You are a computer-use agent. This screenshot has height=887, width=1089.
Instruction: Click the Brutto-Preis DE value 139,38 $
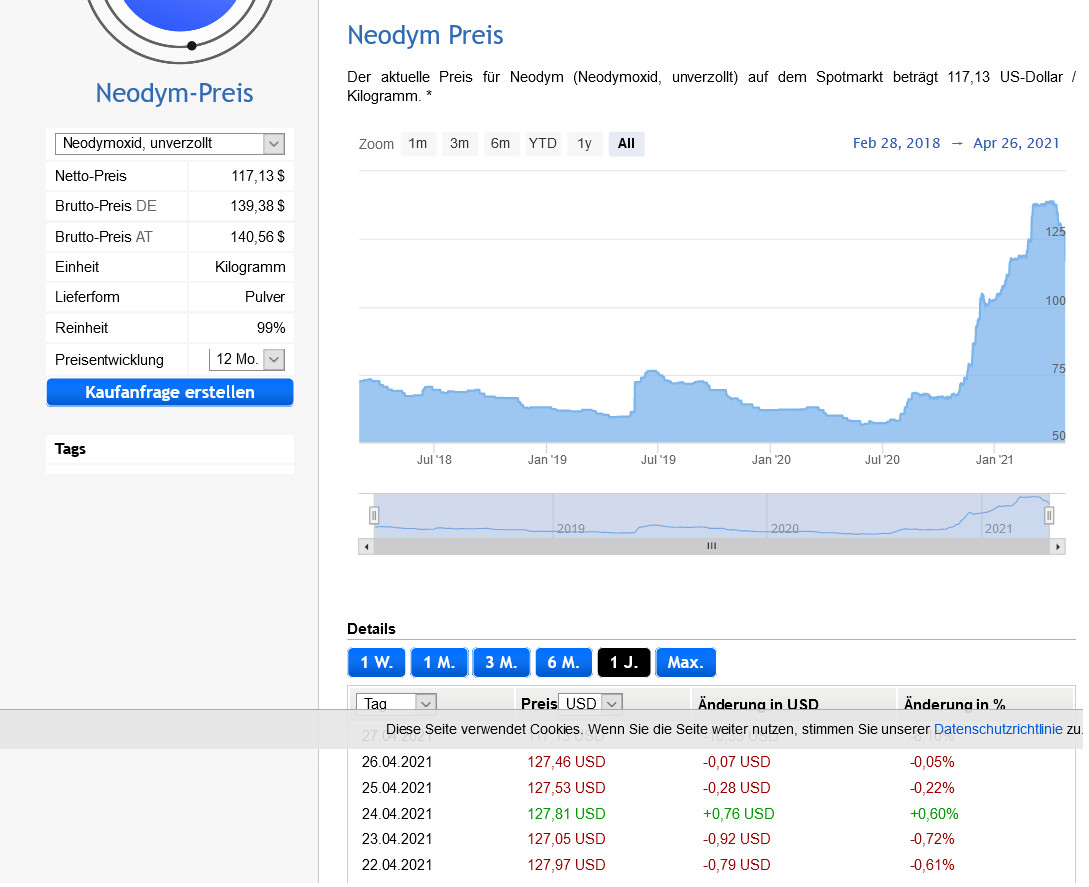click(258, 206)
